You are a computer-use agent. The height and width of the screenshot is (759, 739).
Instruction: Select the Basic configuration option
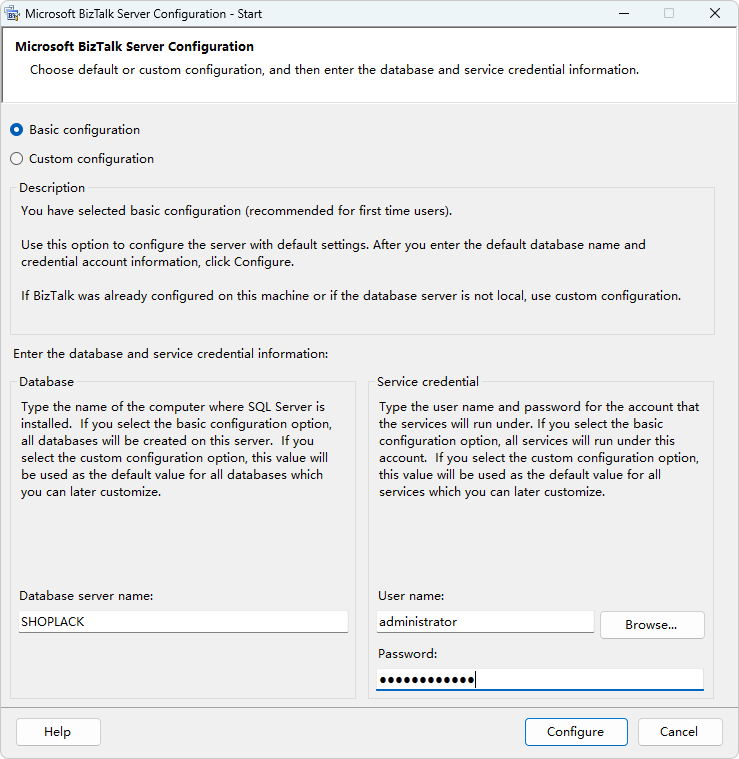click(17, 130)
